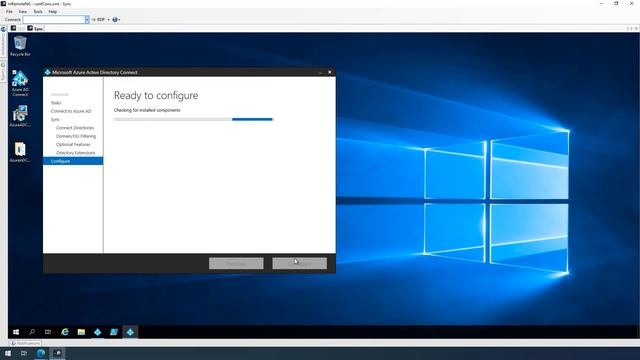This screenshot has height=360, width=640.
Task: Maximize the mRemoteNG window
Action: coord(616,4)
